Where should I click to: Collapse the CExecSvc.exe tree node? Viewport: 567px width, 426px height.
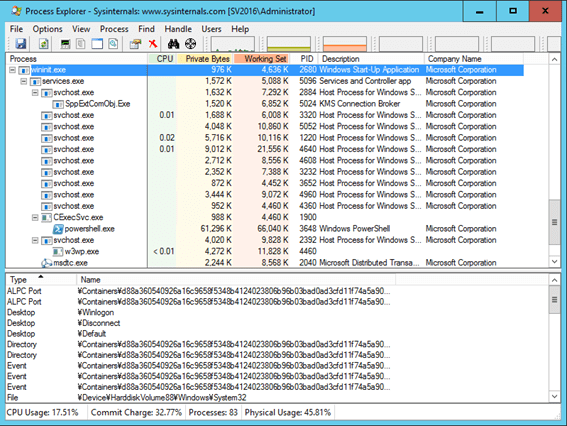click(x=35, y=217)
